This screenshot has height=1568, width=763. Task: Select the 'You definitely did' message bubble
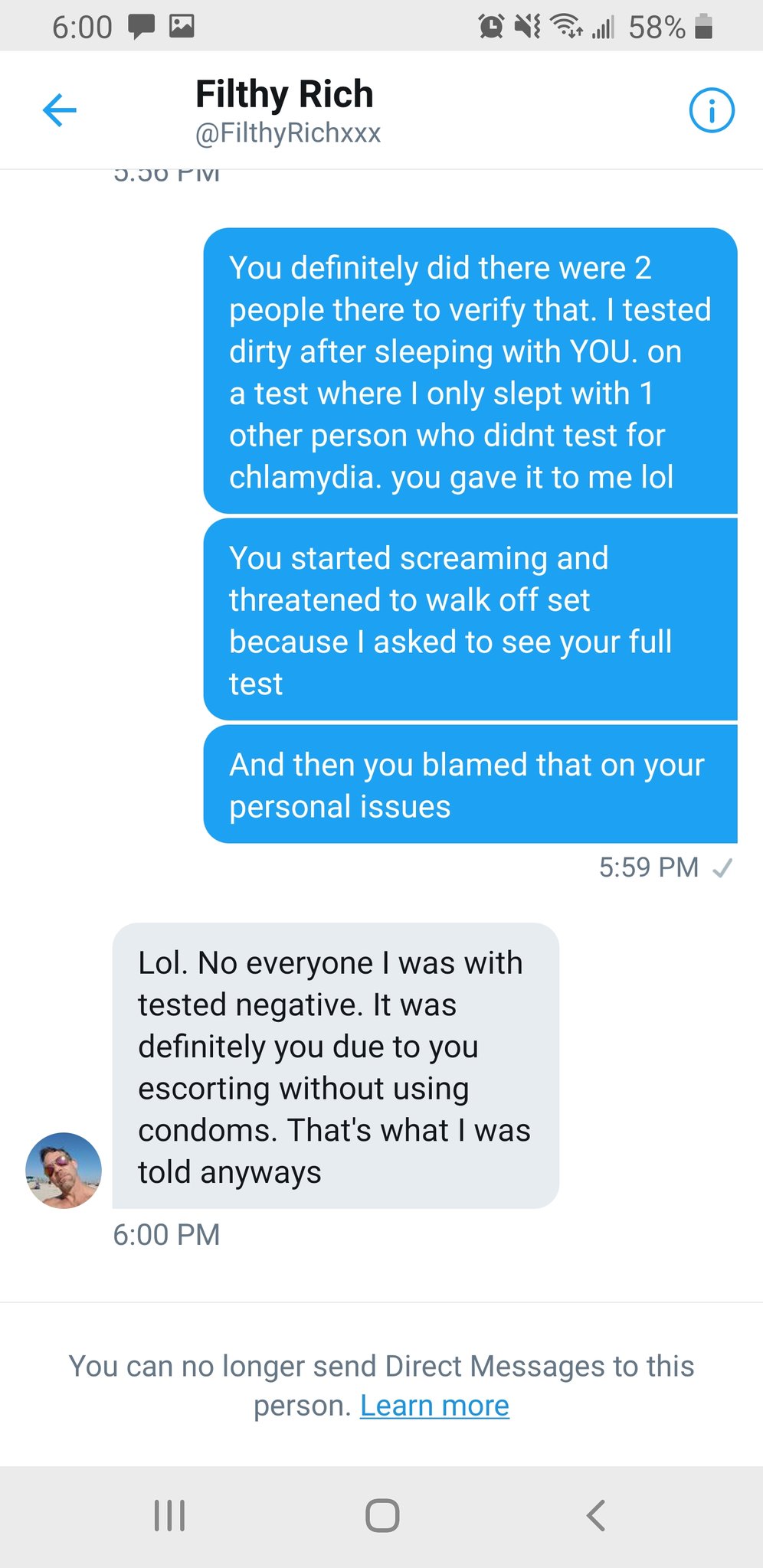click(470, 371)
